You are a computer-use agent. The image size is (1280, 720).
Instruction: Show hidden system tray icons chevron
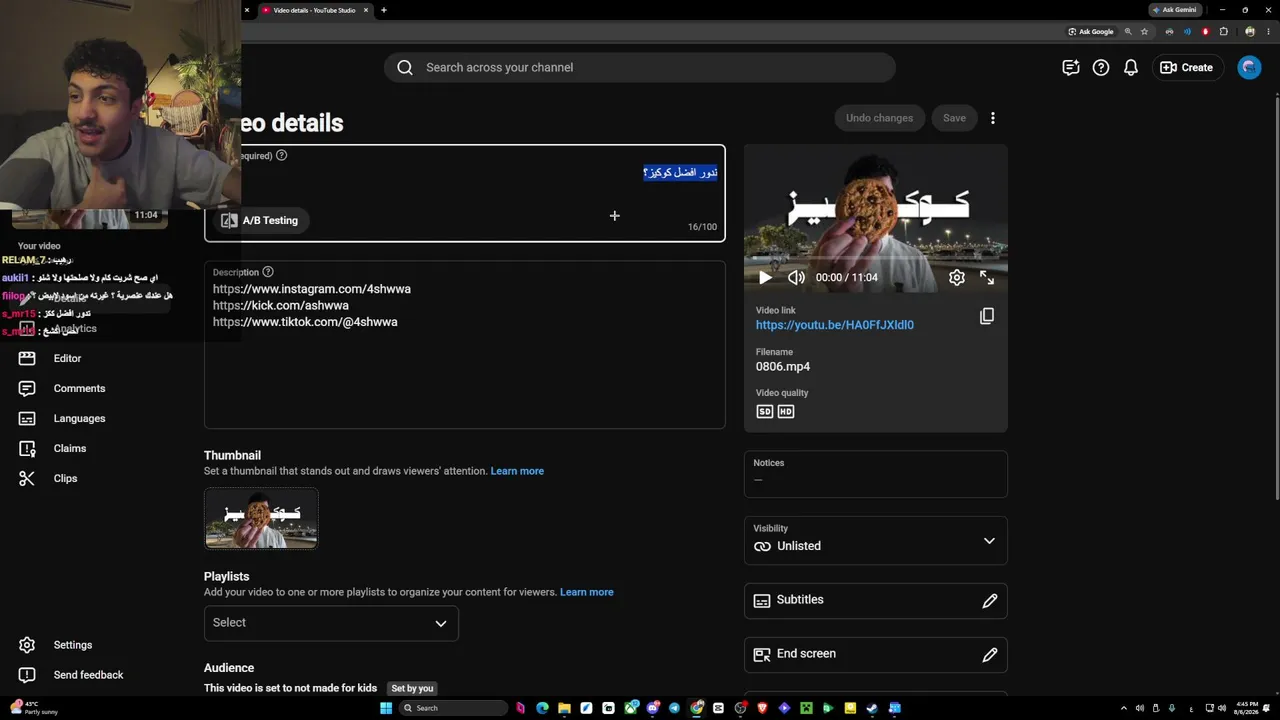(x=1123, y=708)
